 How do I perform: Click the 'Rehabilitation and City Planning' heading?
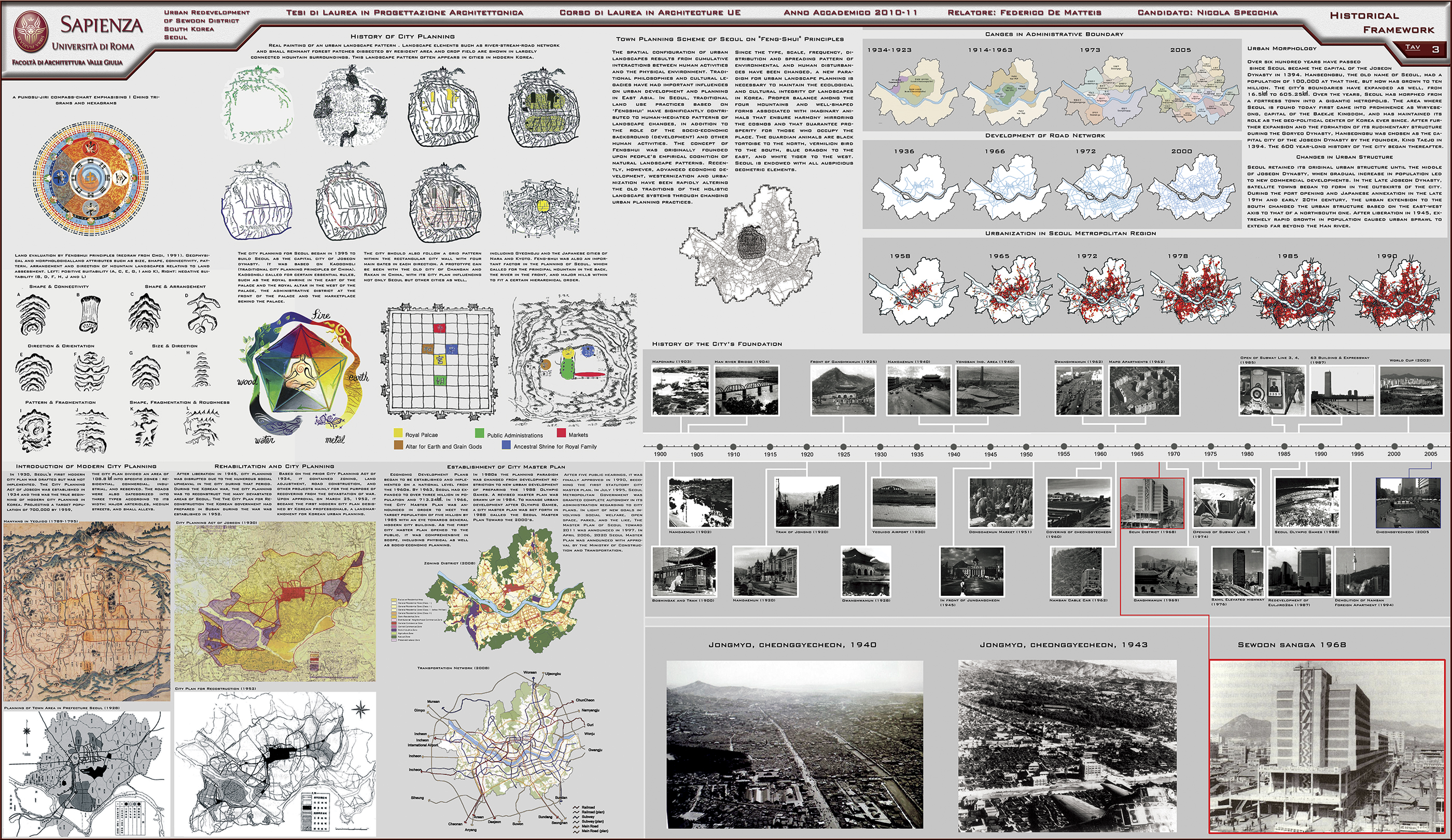click(x=274, y=466)
